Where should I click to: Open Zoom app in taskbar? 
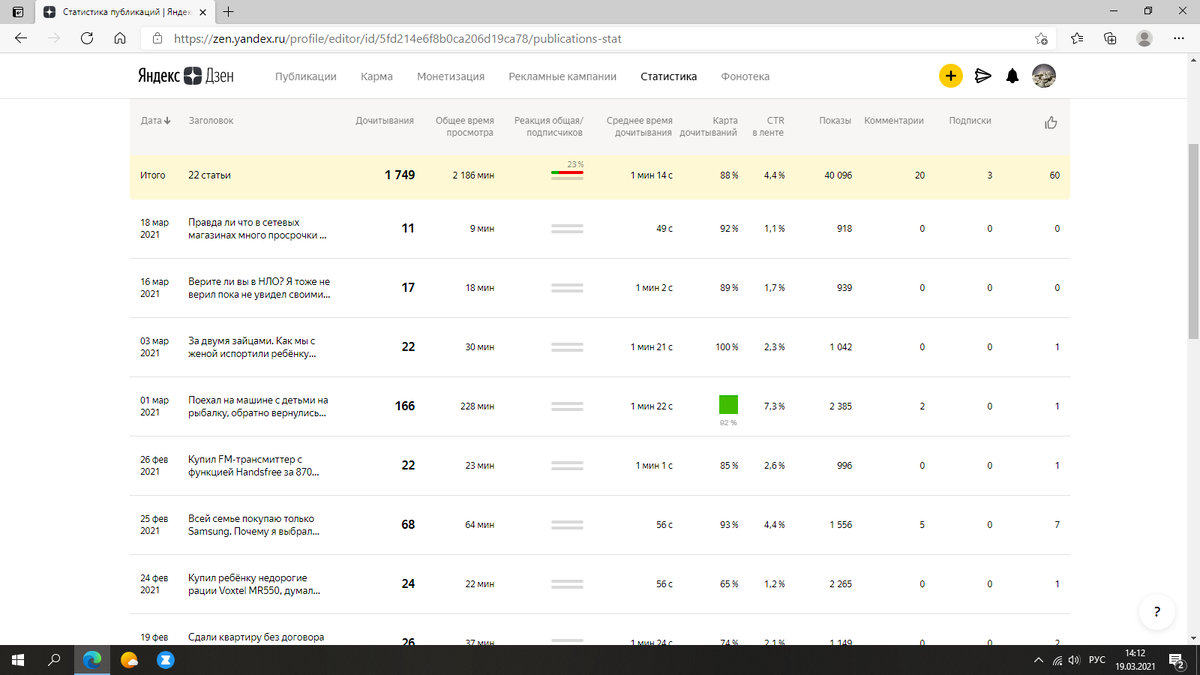coord(166,660)
